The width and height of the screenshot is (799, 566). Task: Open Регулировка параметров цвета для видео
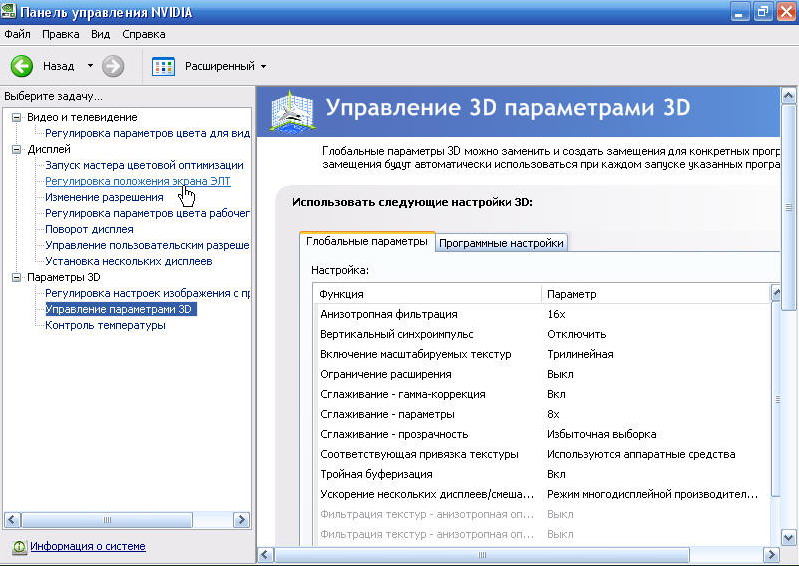coord(147,133)
